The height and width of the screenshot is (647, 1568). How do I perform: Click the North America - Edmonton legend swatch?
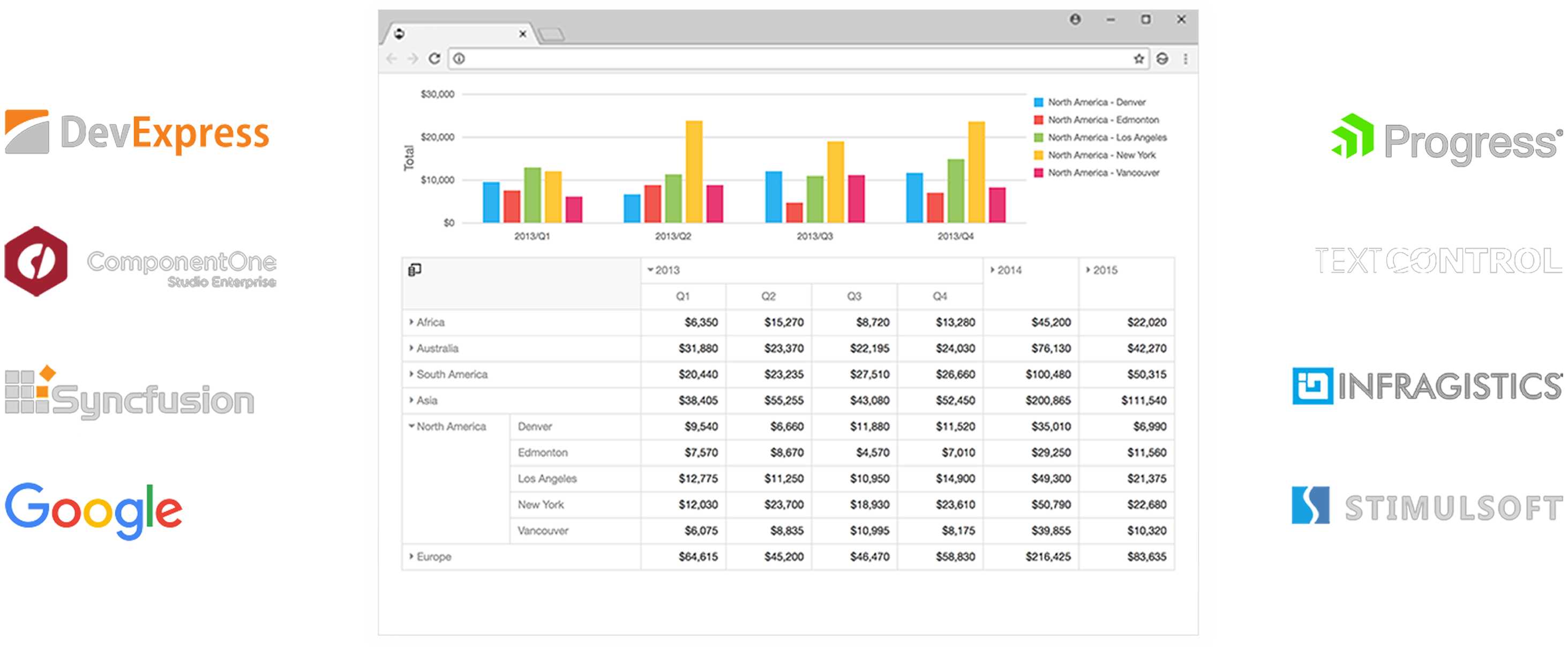[1038, 120]
